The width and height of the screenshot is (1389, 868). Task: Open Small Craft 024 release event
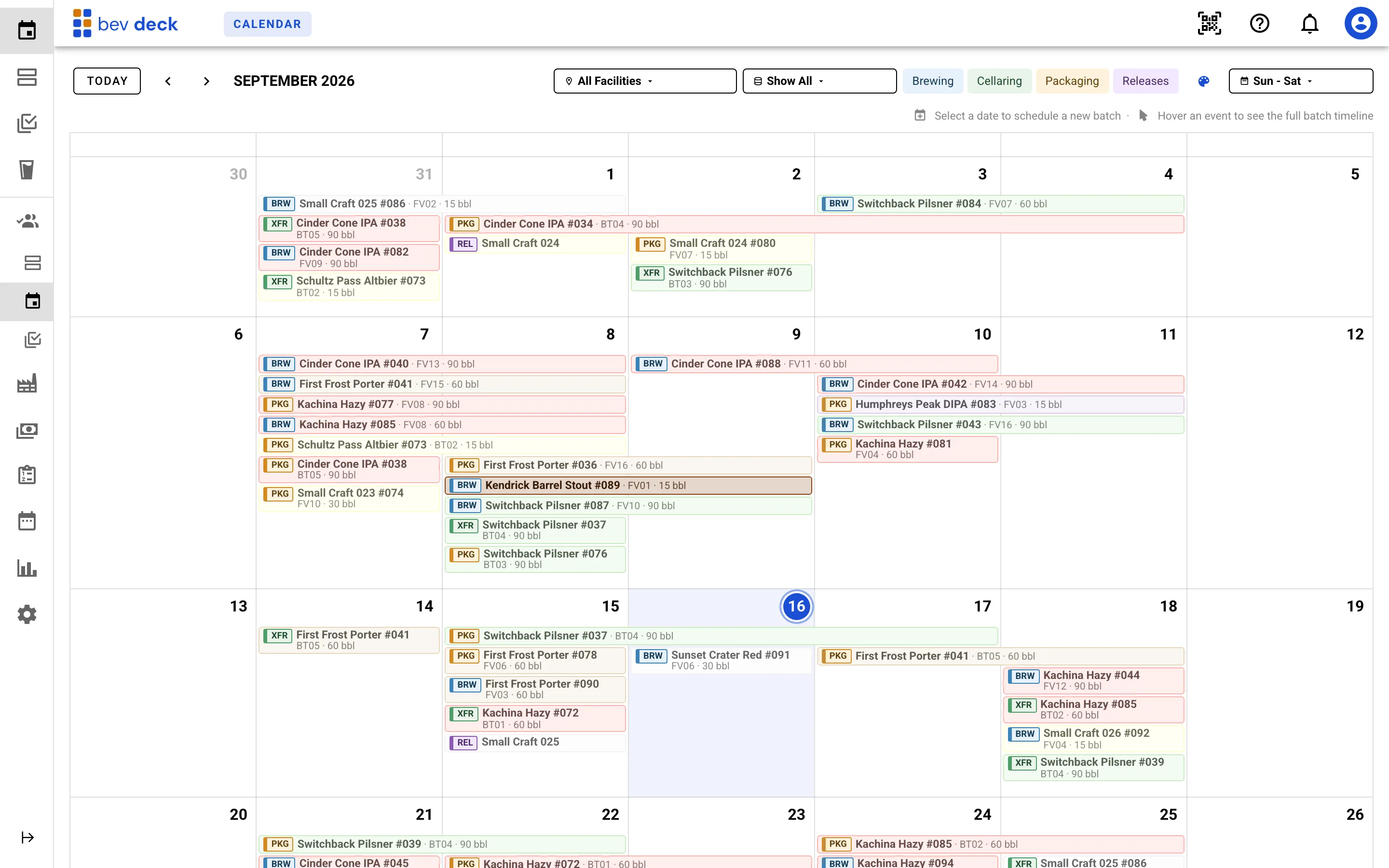(535, 244)
